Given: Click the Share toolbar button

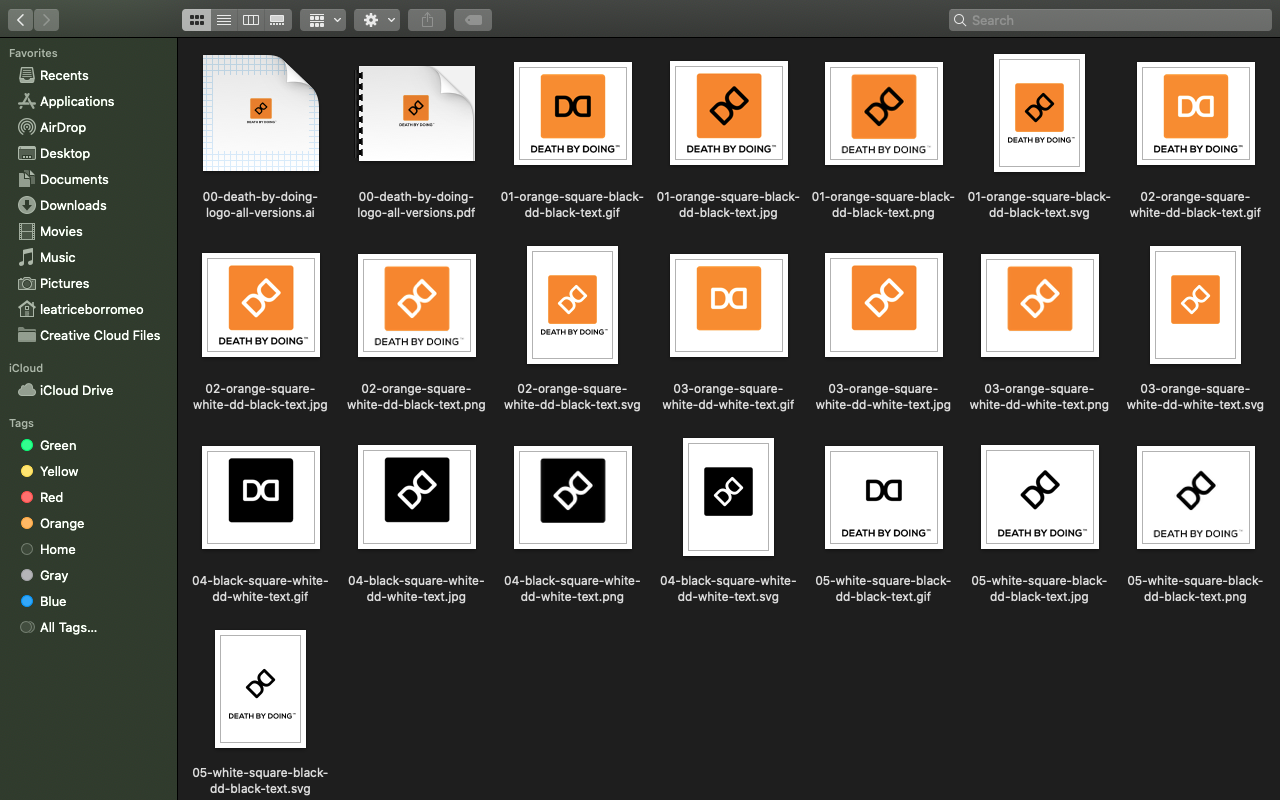Looking at the screenshot, I should (427, 19).
